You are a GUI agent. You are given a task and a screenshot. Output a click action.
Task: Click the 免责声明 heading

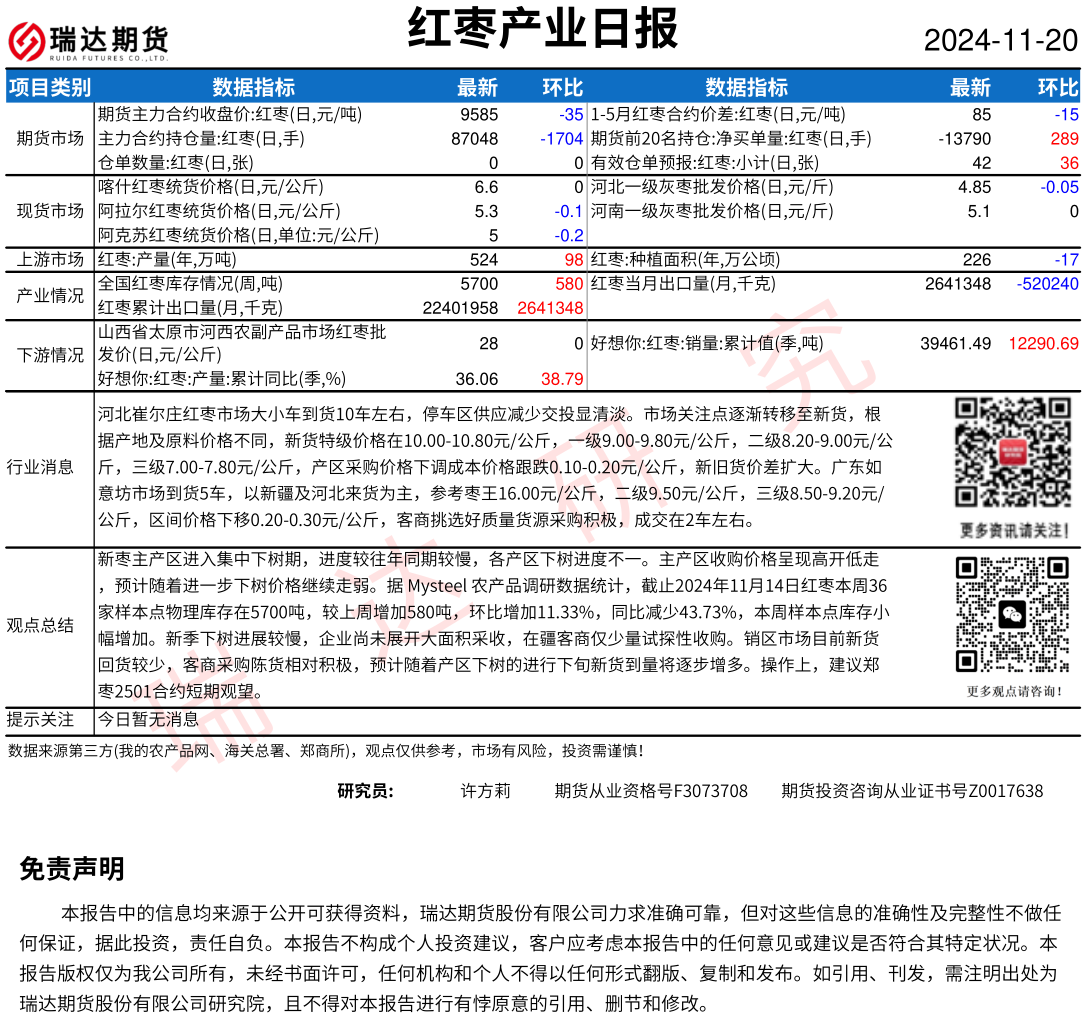click(72, 869)
